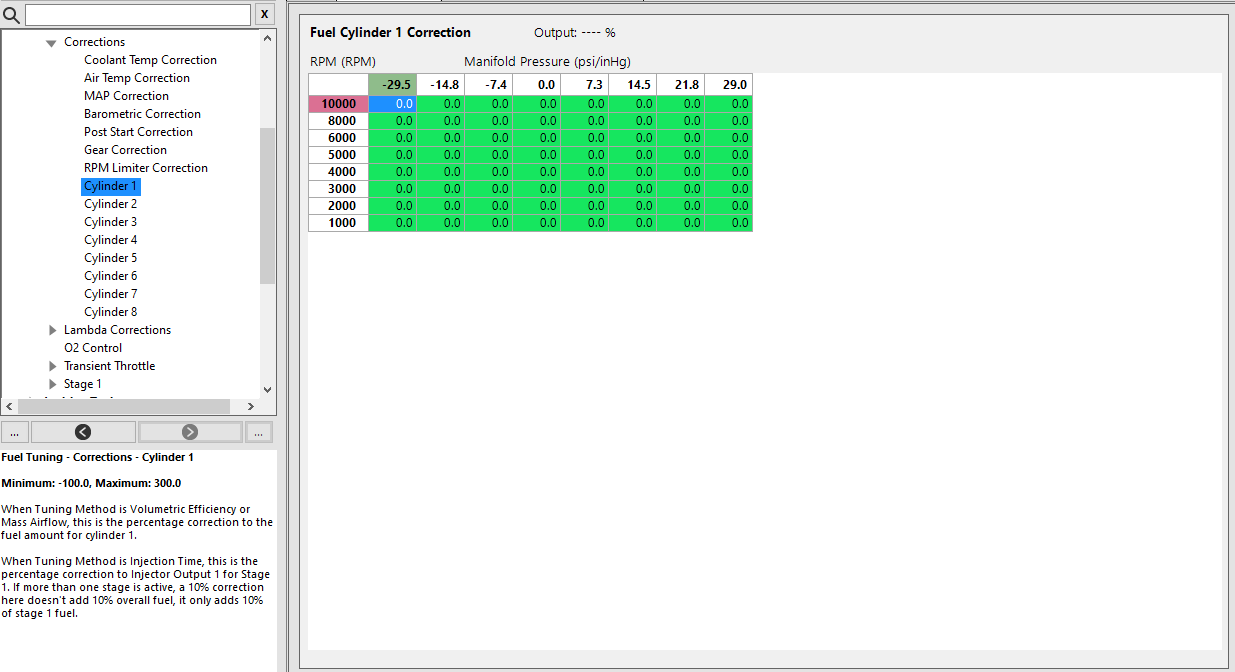Select the 14.5 pressure column header

point(633,85)
